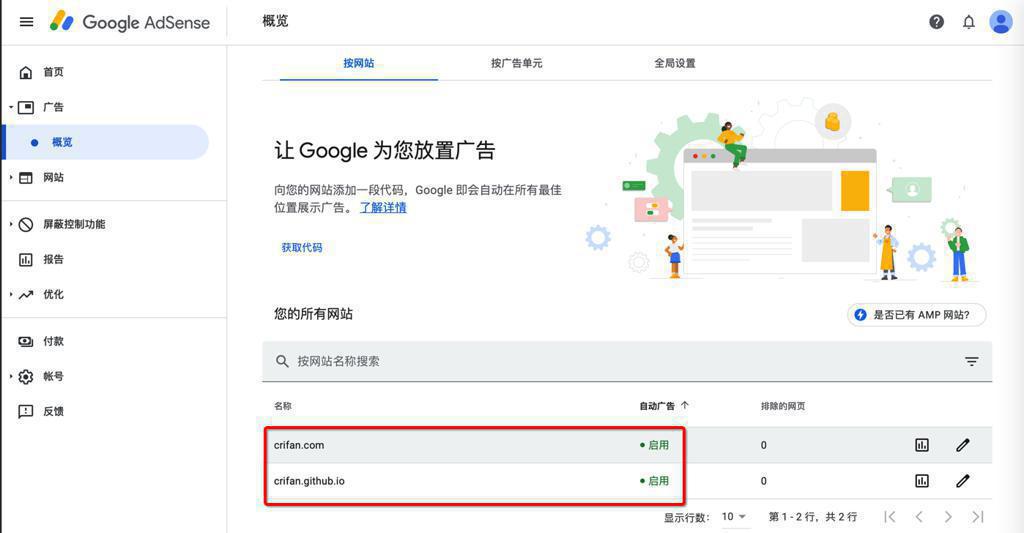
Task: Open the rows-per-page 10 dropdown
Action: point(733,517)
